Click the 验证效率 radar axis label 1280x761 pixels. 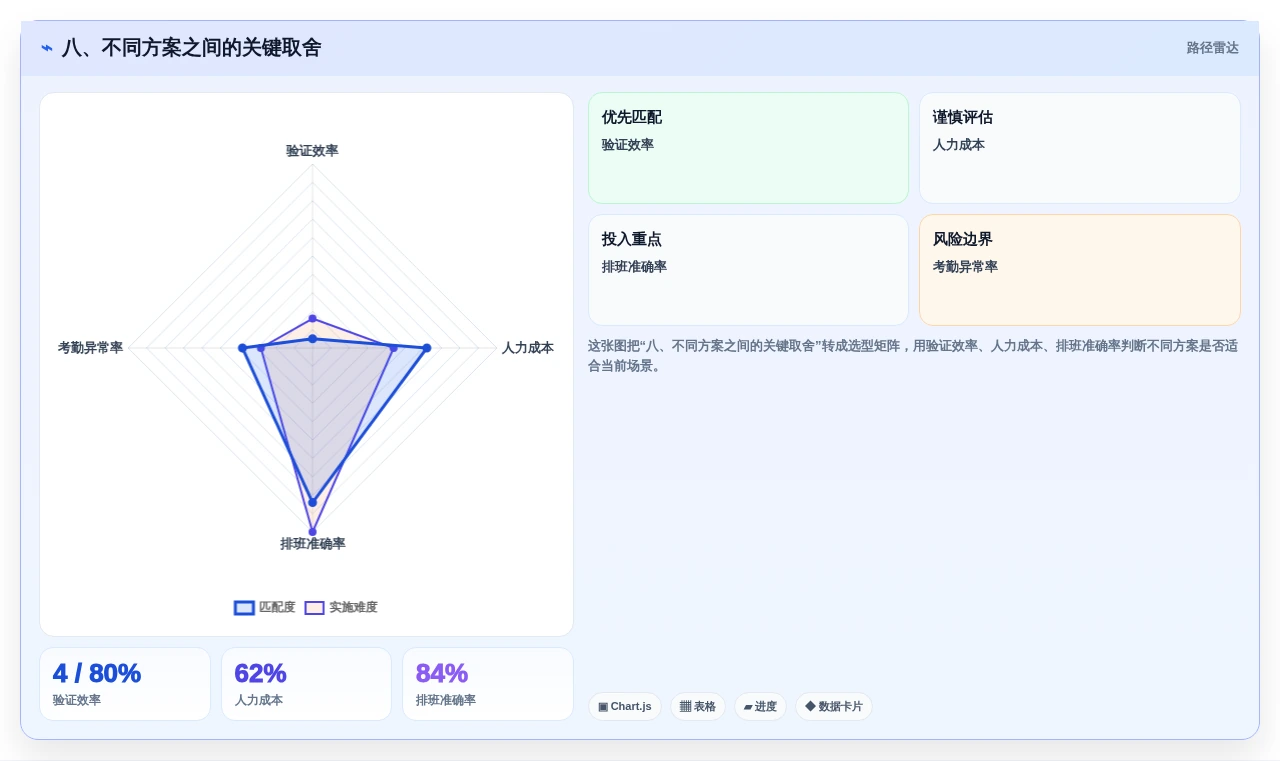(312, 151)
